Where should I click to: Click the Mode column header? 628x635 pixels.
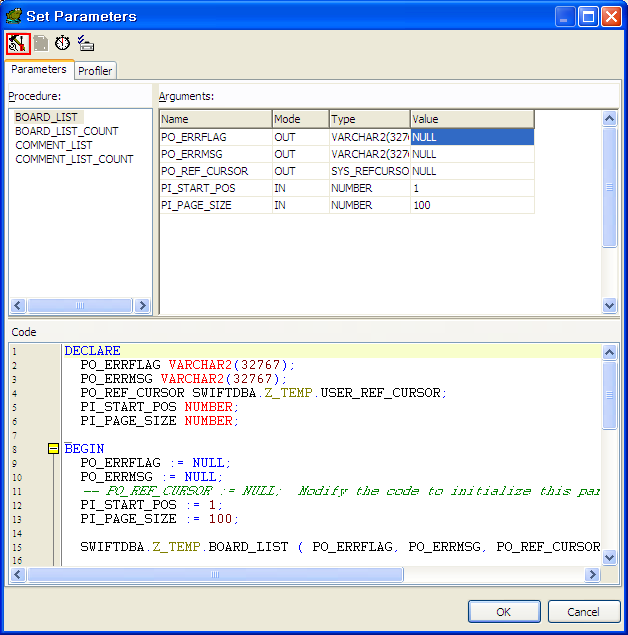300,119
